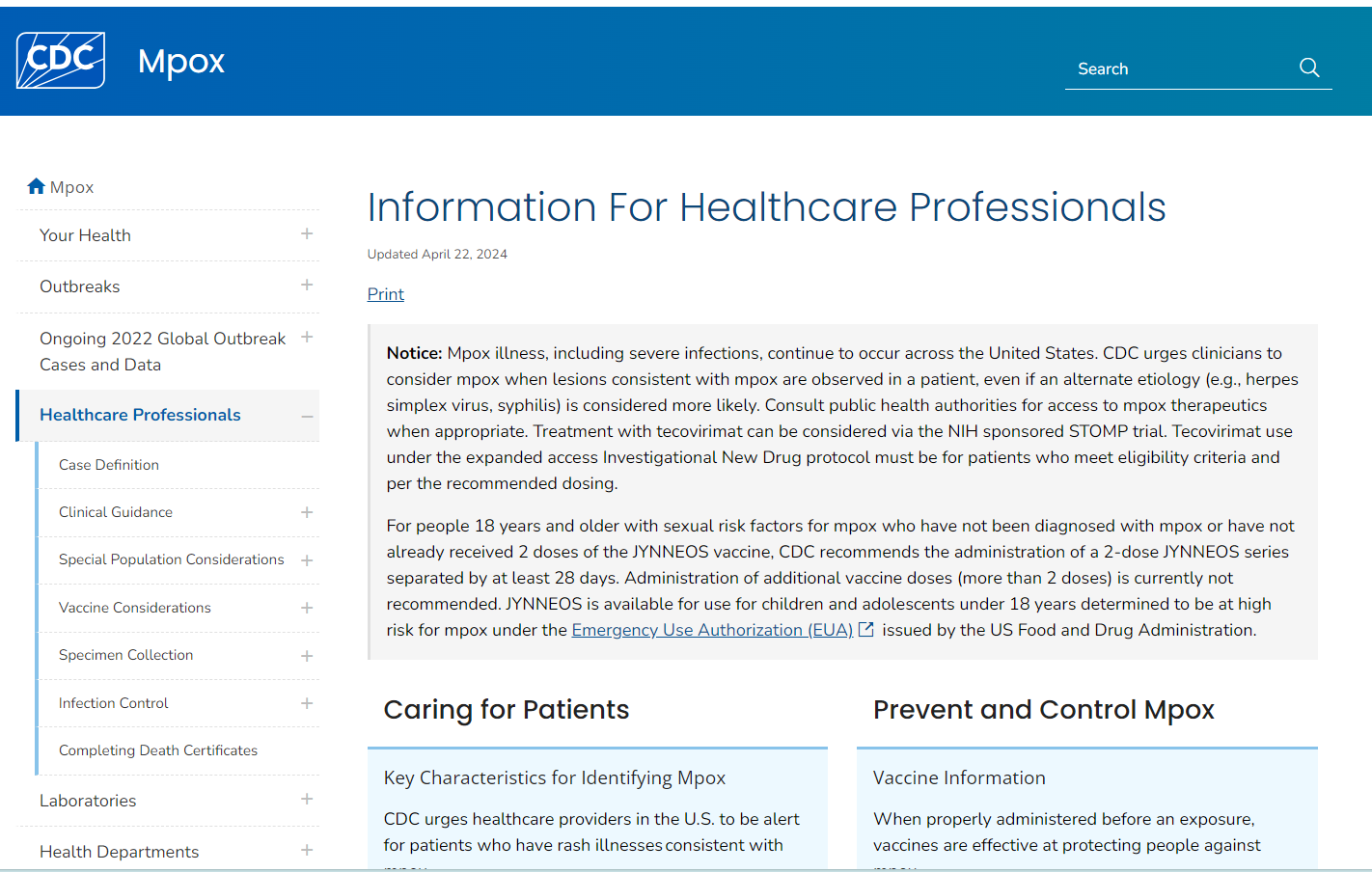The height and width of the screenshot is (872, 1372).
Task: Collapse the Healthcare Professionals section
Action: [x=307, y=415]
